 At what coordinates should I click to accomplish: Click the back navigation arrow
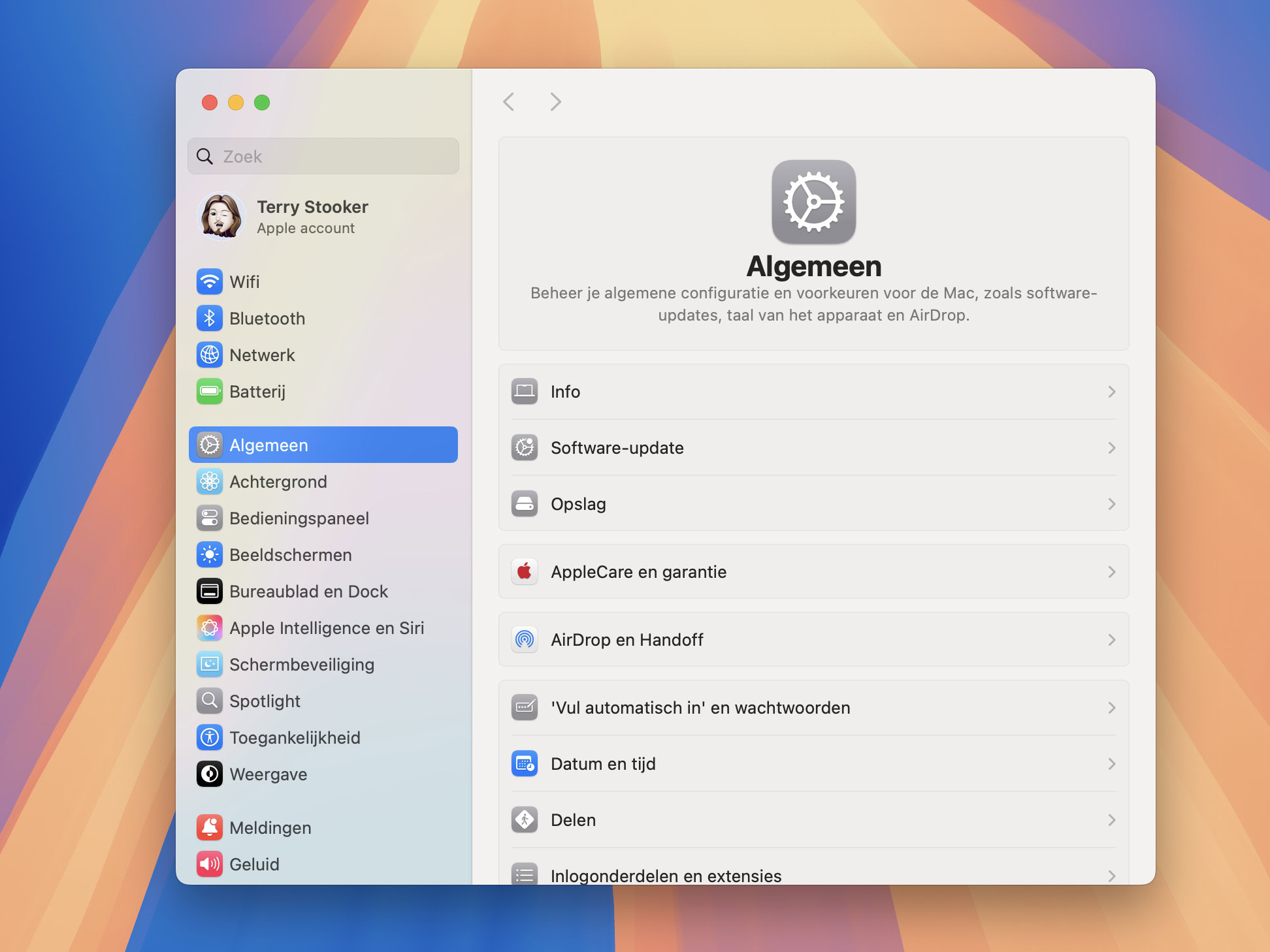[x=509, y=102]
